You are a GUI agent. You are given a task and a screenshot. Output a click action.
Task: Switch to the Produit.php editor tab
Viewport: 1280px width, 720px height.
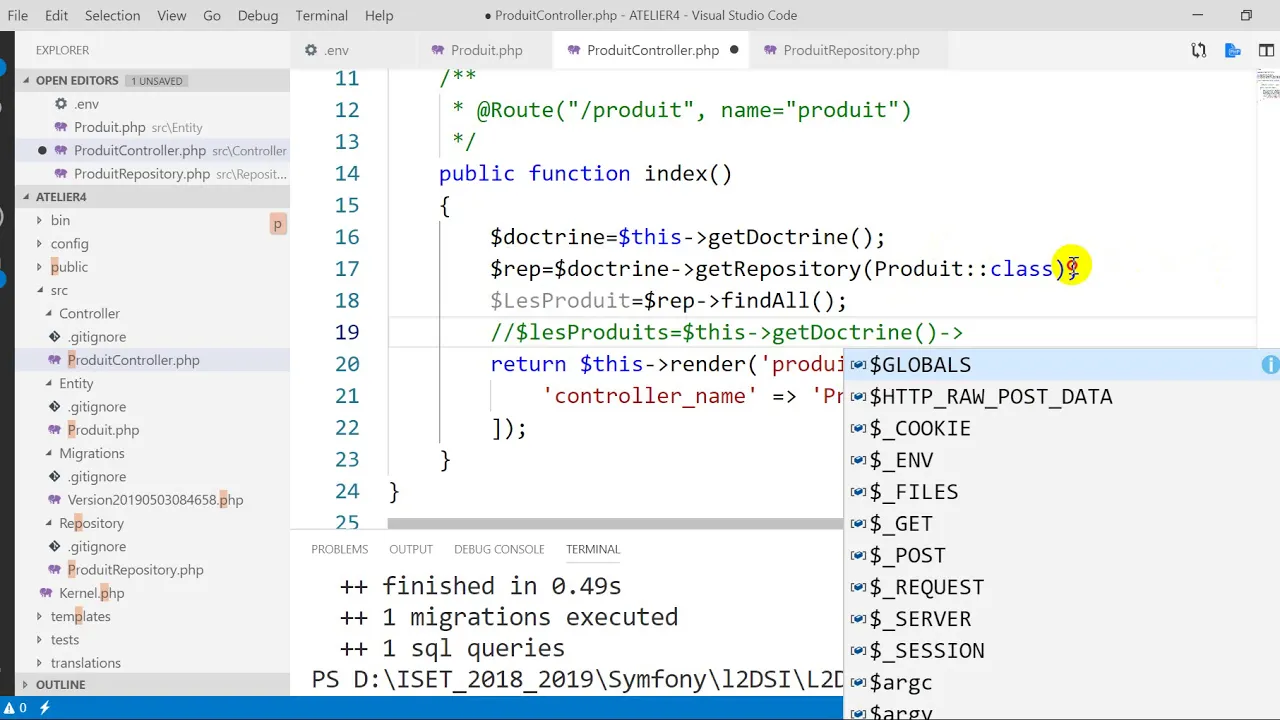(486, 50)
